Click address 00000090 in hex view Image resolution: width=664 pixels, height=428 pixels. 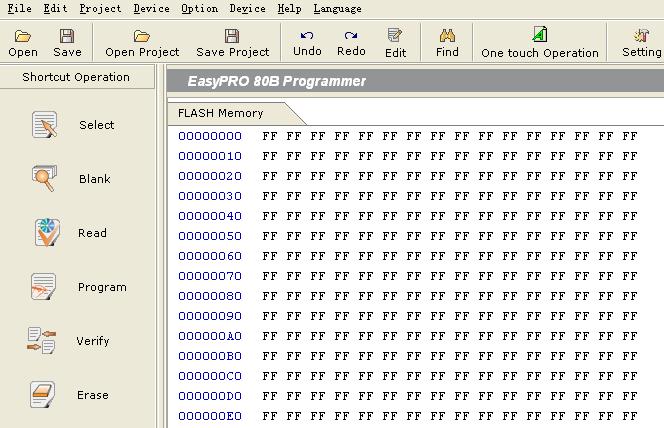[210, 316]
